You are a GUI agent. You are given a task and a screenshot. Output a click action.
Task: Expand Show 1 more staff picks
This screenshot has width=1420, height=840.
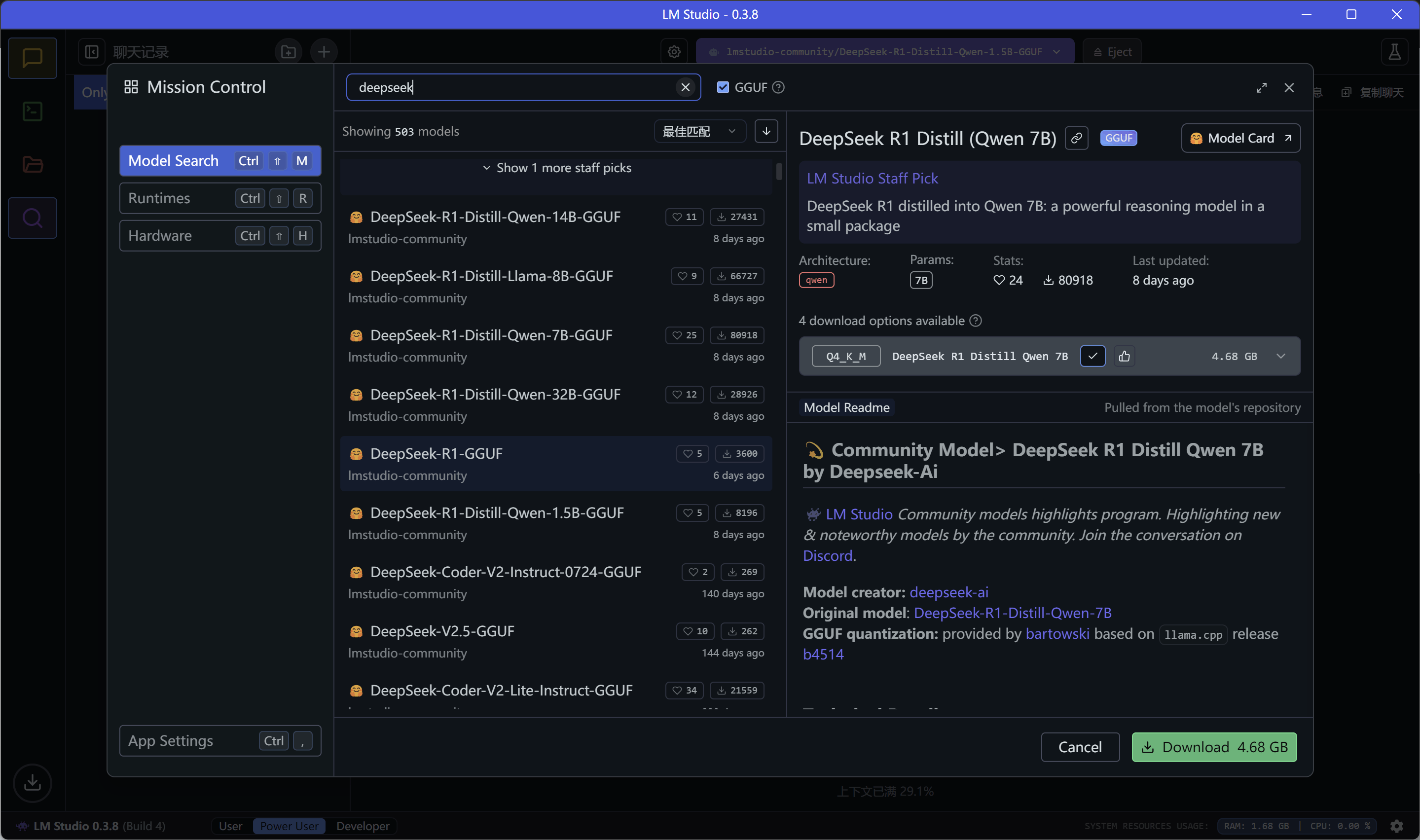click(x=557, y=168)
